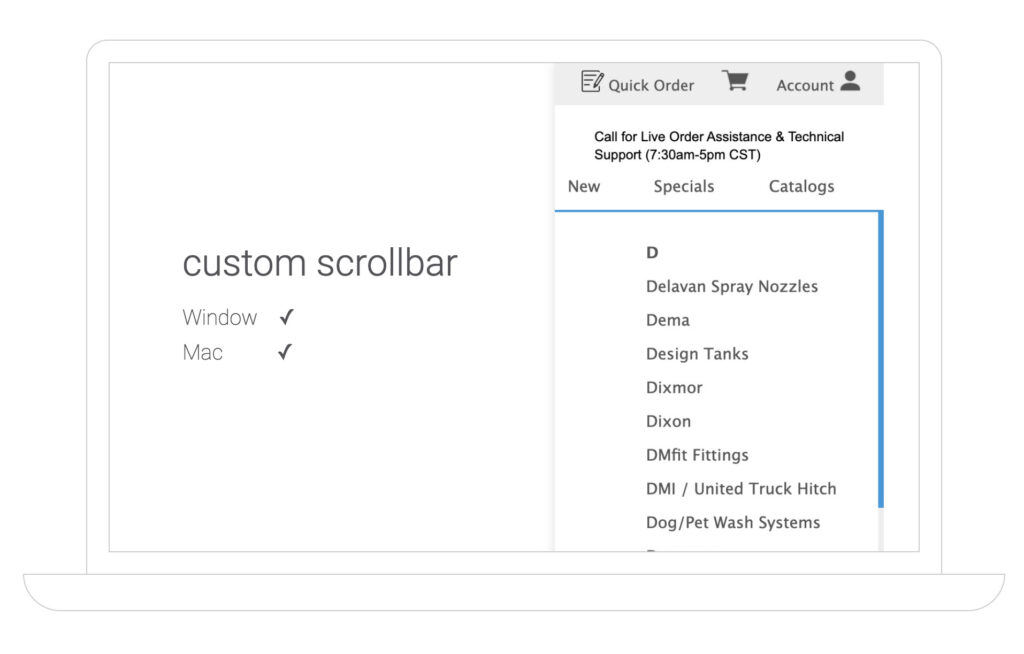Image resolution: width=1024 pixels, height=654 pixels.
Task: Click the blue custom scrollbar thumb
Action: pos(880,360)
